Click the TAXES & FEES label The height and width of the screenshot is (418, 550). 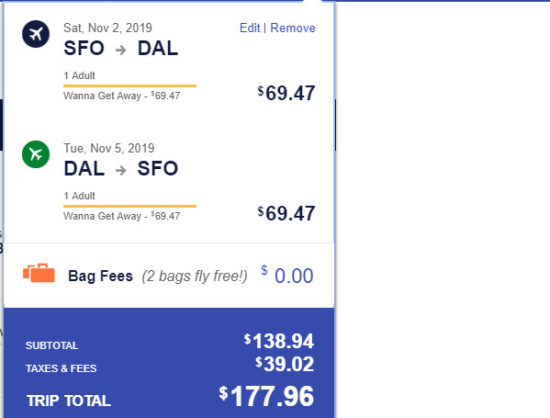pos(61,368)
